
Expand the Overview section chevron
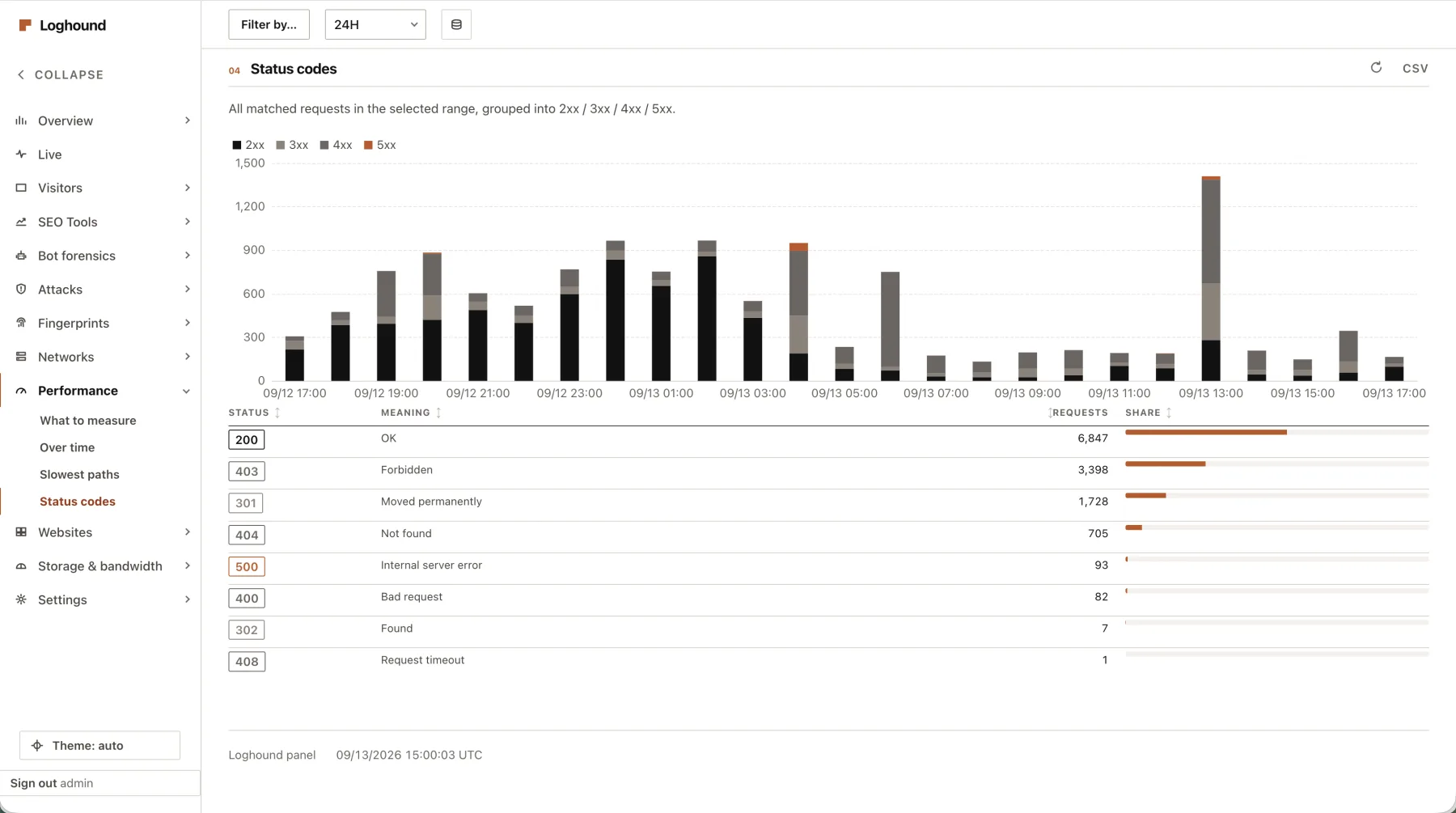(x=188, y=121)
